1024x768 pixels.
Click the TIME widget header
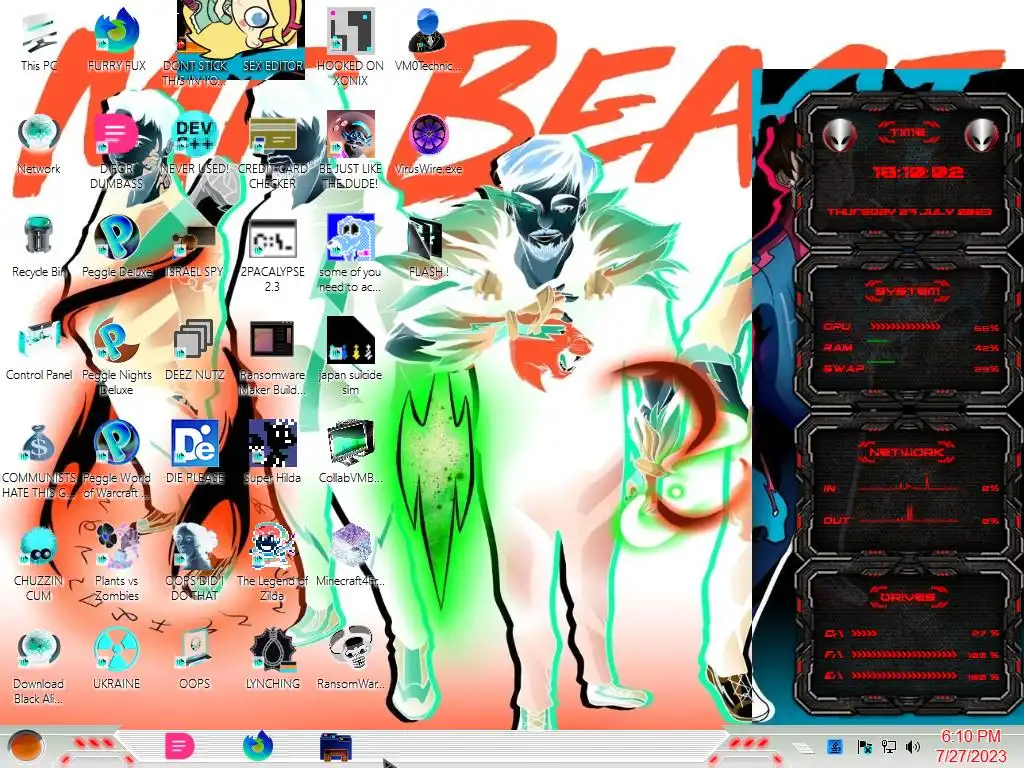click(x=908, y=133)
